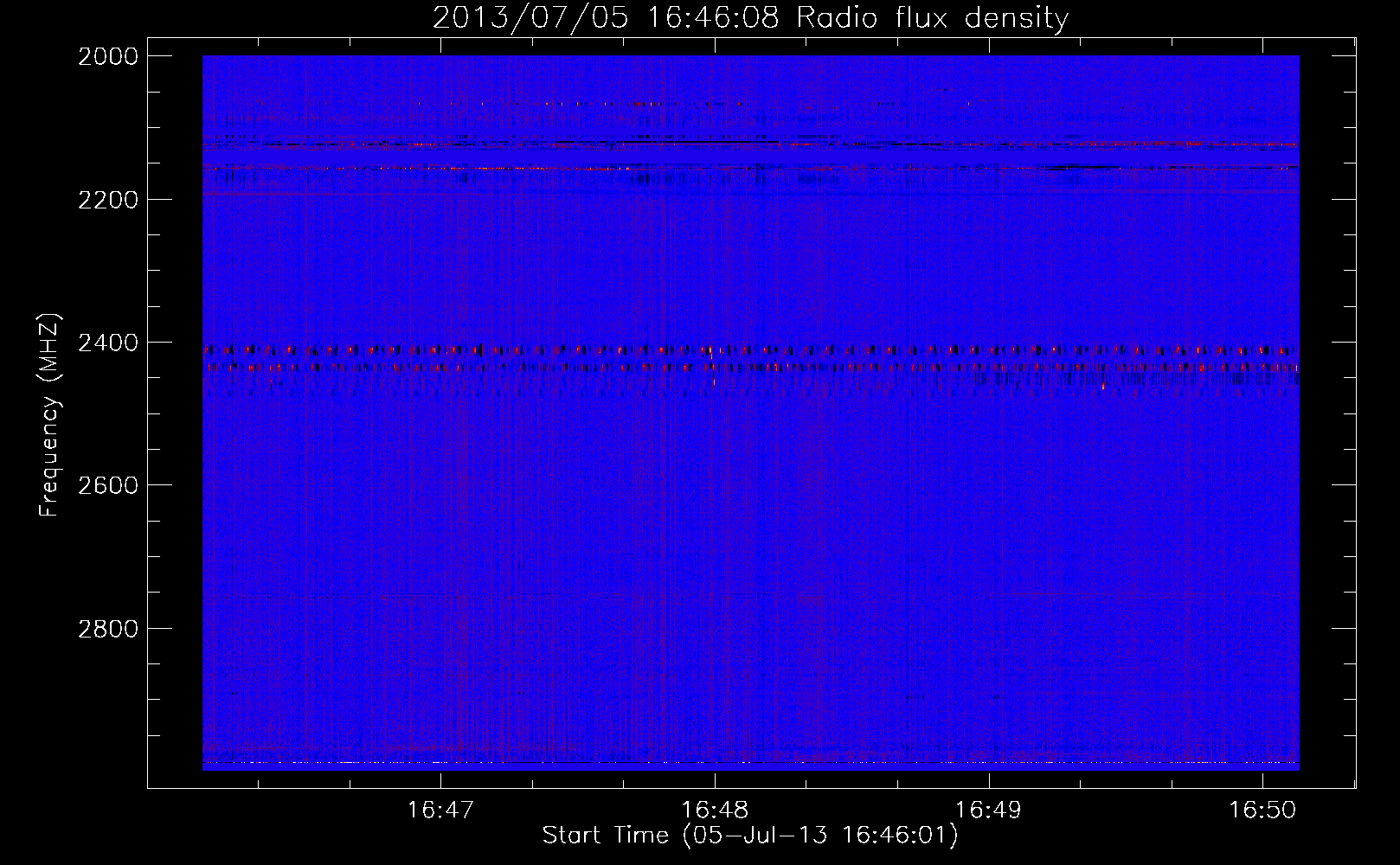Click the 2600 frequency tick label

pyautogui.click(x=108, y=485)
